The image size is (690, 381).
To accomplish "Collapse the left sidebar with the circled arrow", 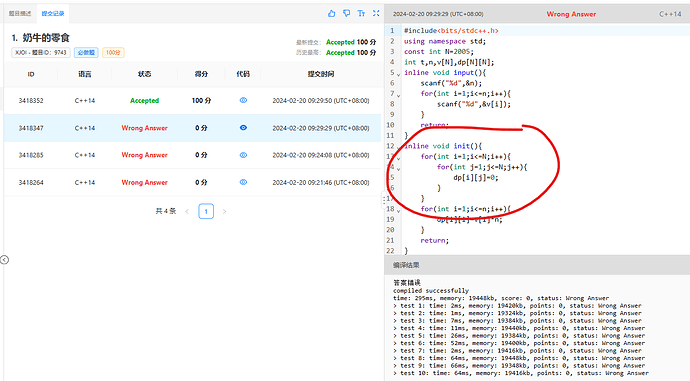I will click(4, 260).
